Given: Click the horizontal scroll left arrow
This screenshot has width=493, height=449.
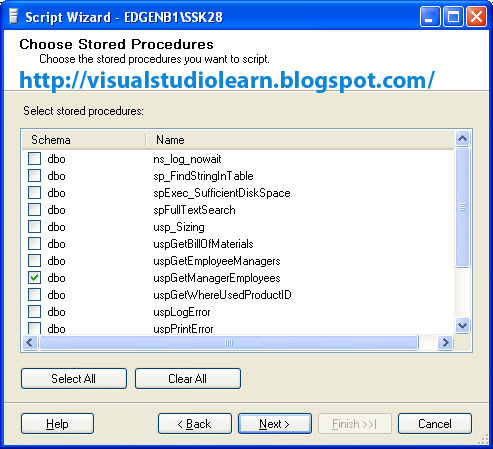Looking at the screenshot, I should pos(30,342).
